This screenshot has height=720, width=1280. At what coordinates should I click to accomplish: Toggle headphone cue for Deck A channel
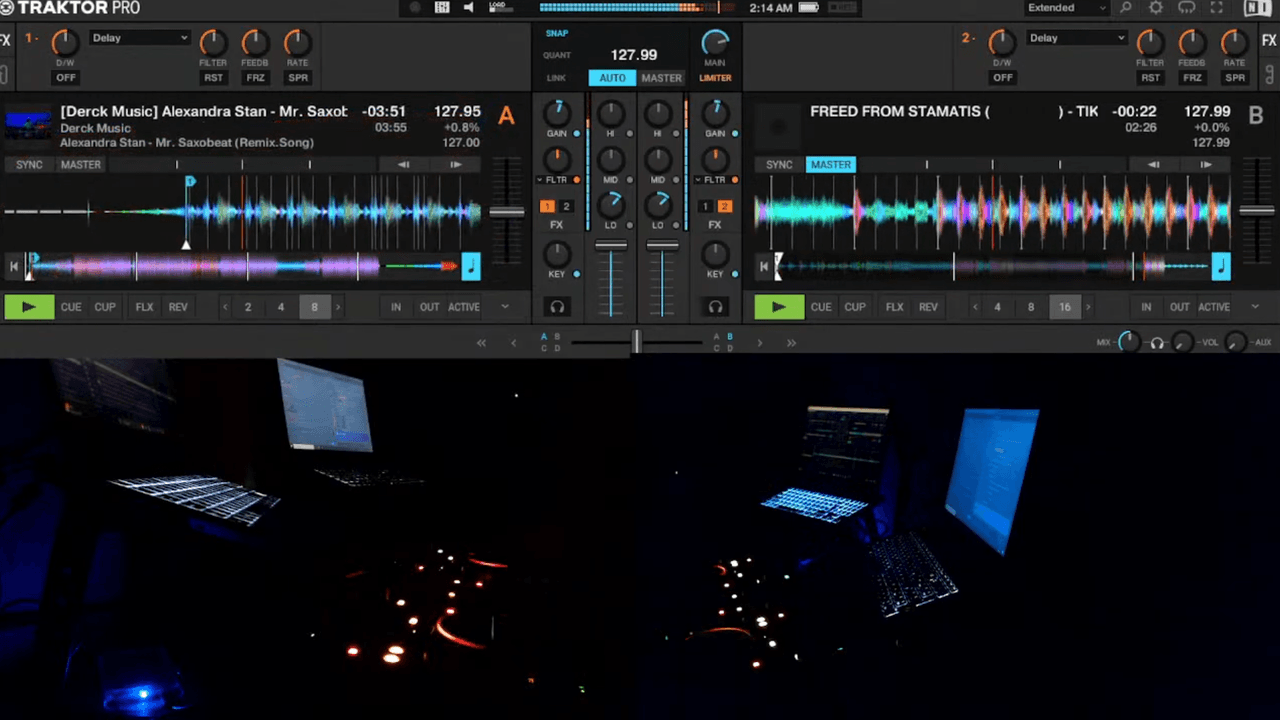[x=558, y=306]
